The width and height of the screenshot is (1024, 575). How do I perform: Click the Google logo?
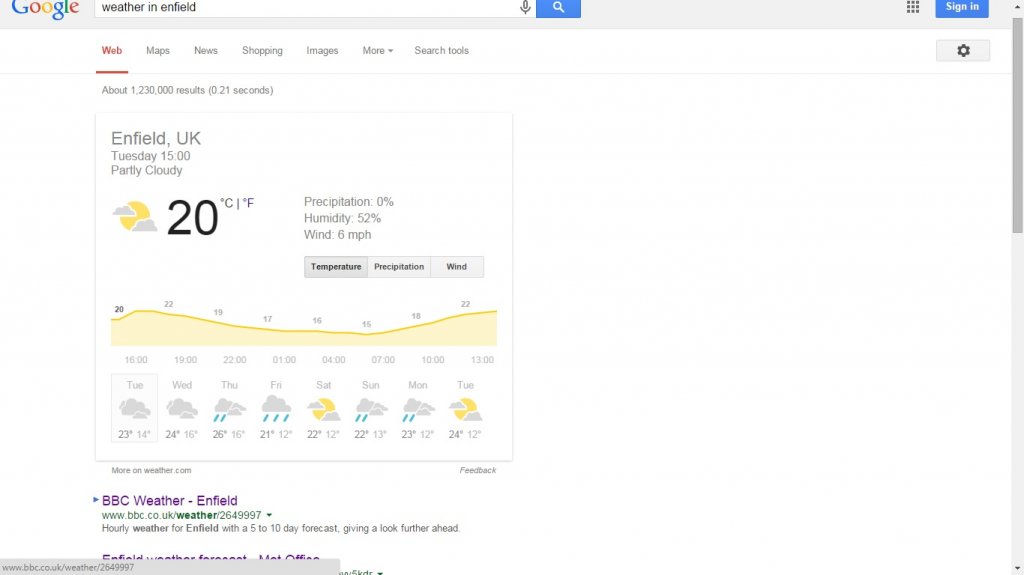coord(45,8)
